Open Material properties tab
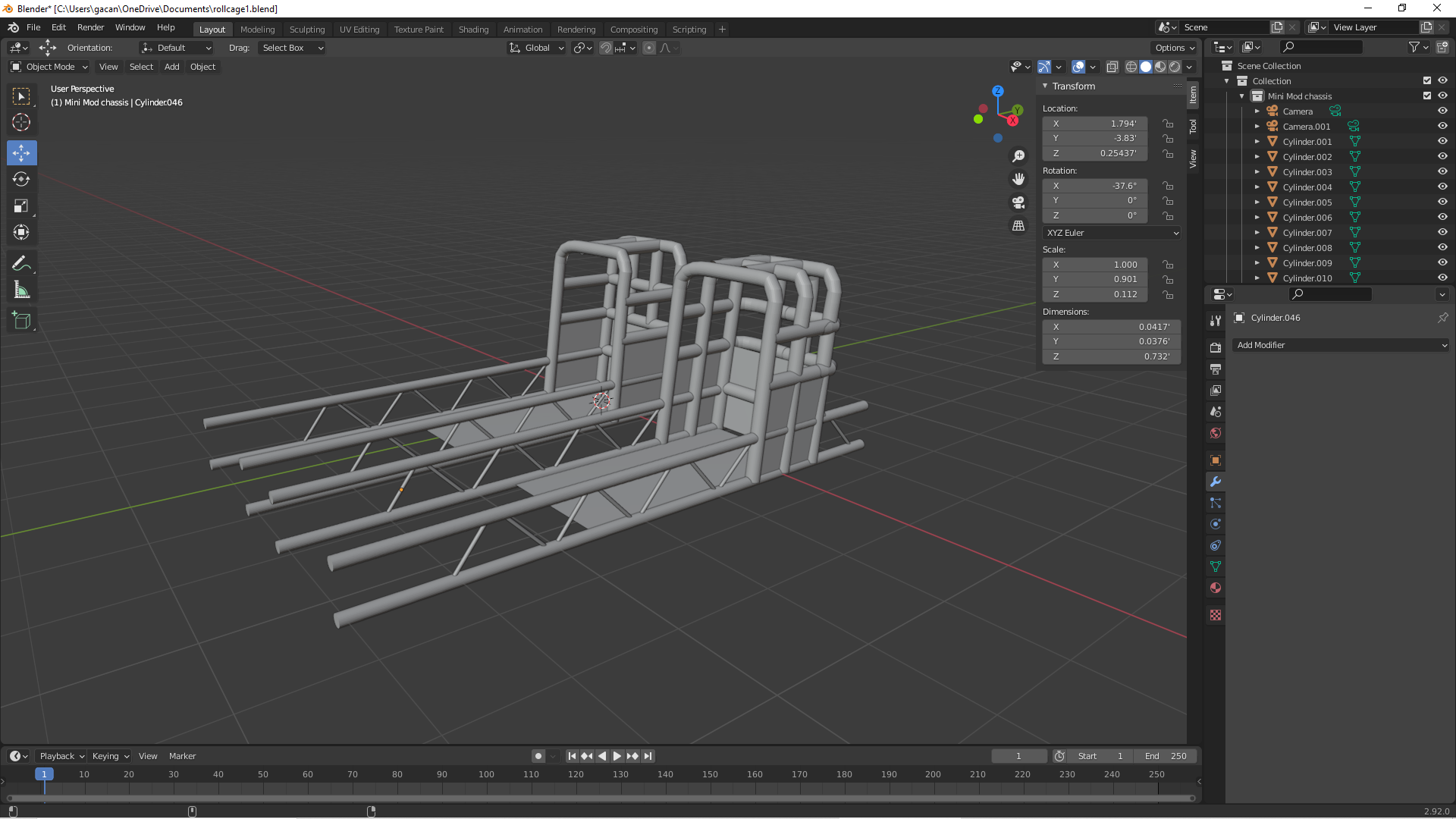Screen dimensions: 1456x819 point(1216,588)
